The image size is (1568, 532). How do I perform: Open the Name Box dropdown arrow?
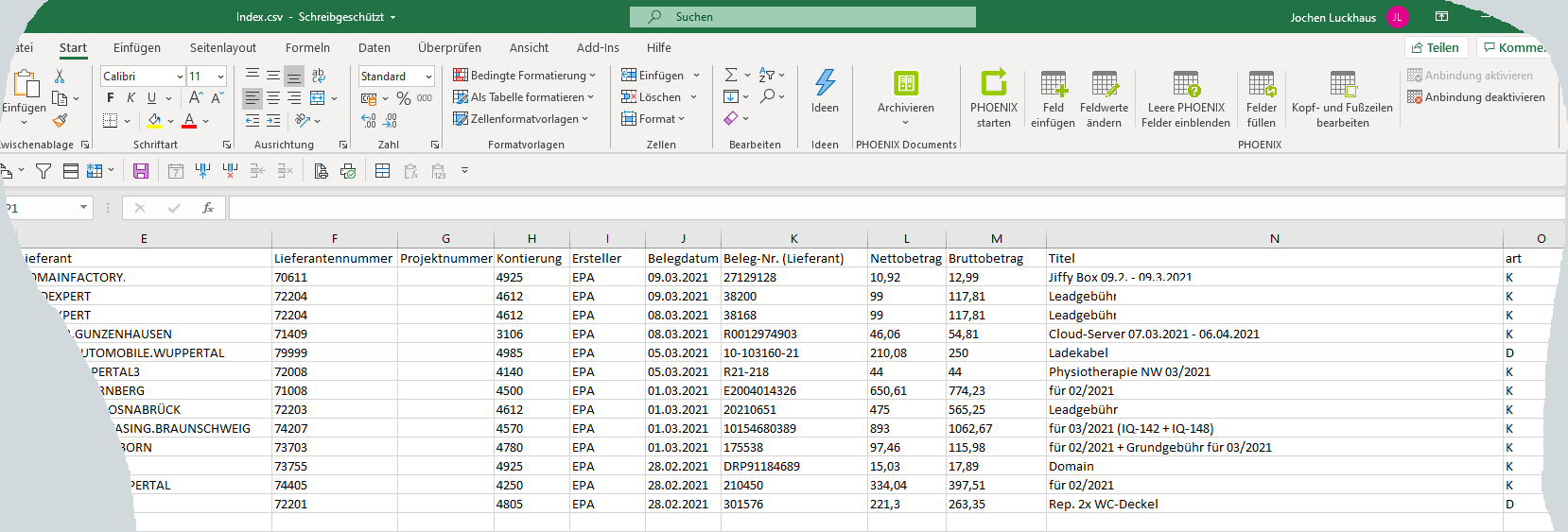click(x=83, y=208)
